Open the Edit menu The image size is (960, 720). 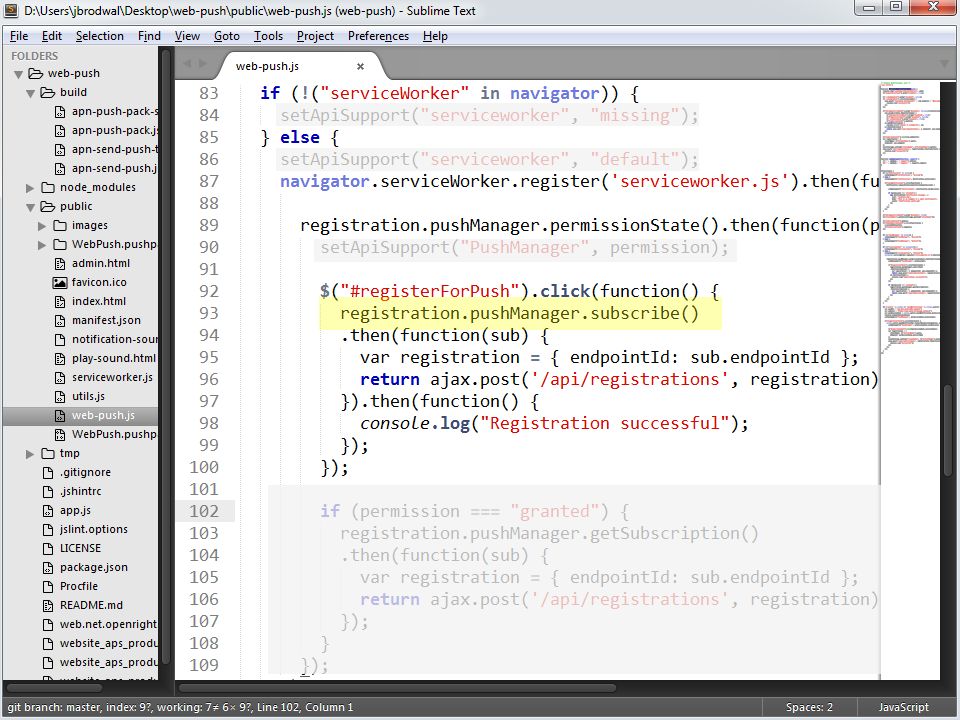(x=51, y=36)
